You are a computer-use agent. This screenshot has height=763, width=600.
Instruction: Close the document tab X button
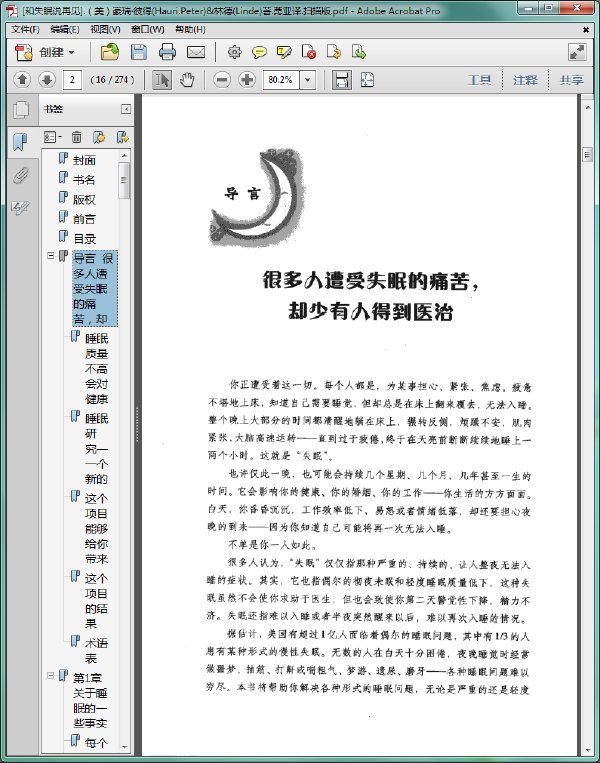(x=586, y=30)
